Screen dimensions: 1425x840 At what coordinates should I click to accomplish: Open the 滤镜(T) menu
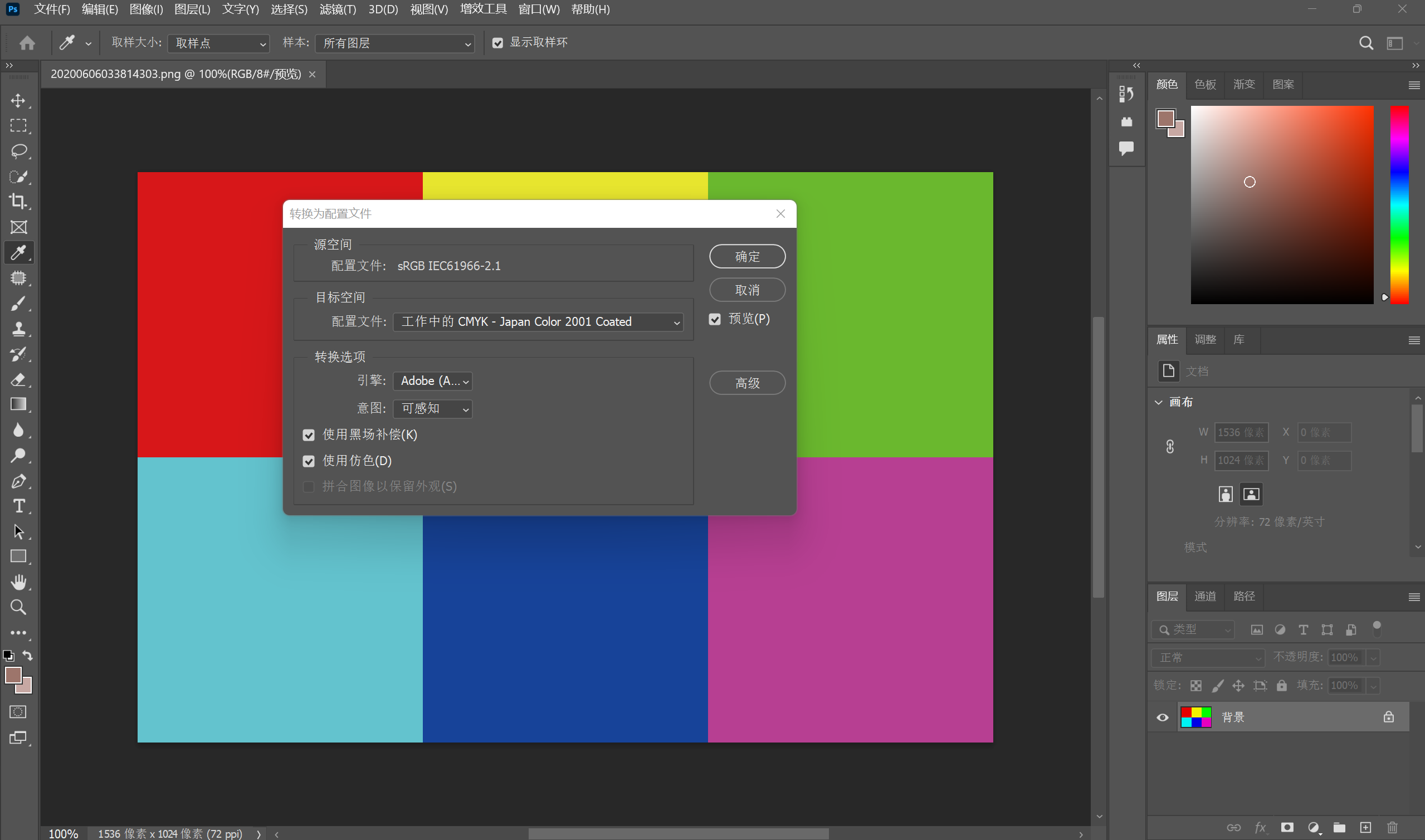(x=337, y=9)
